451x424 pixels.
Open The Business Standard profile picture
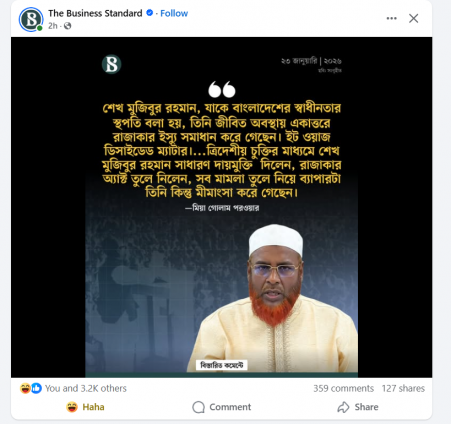(x=31, y=19)
